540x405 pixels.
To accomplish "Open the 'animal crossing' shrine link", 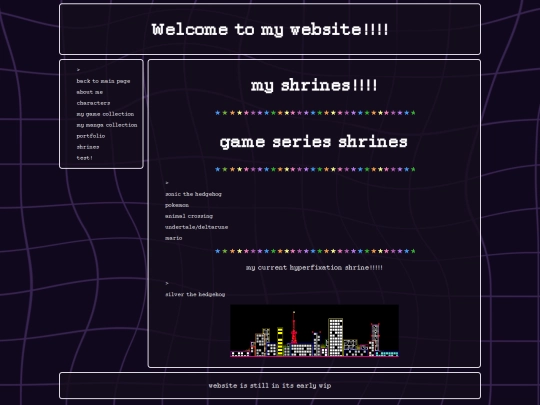I will point(189,216).
